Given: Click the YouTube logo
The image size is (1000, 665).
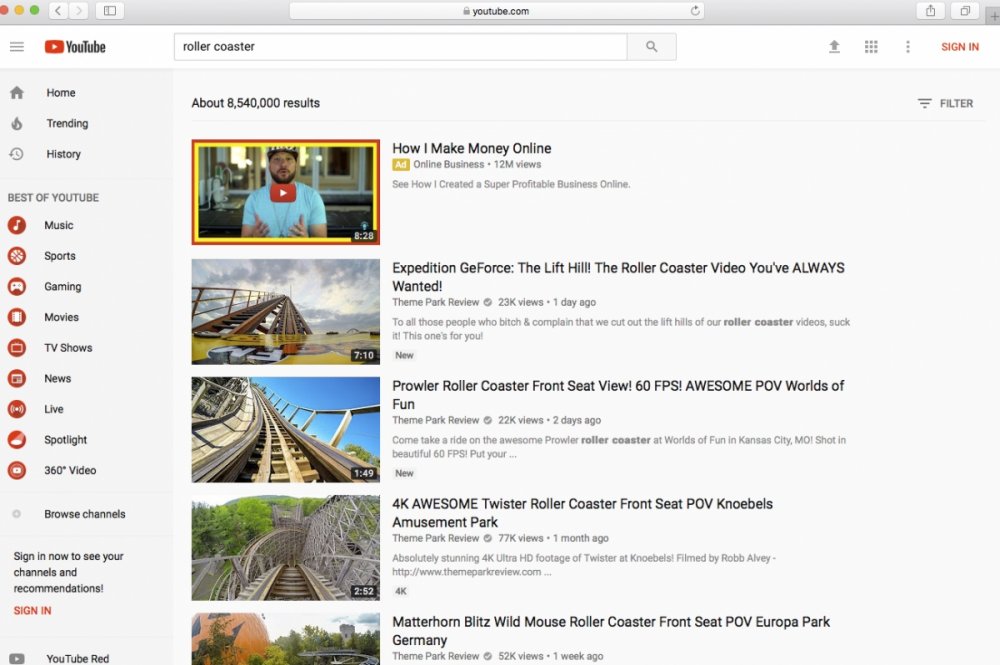Looking at the screenshot, I should click(x=75, y=47).
